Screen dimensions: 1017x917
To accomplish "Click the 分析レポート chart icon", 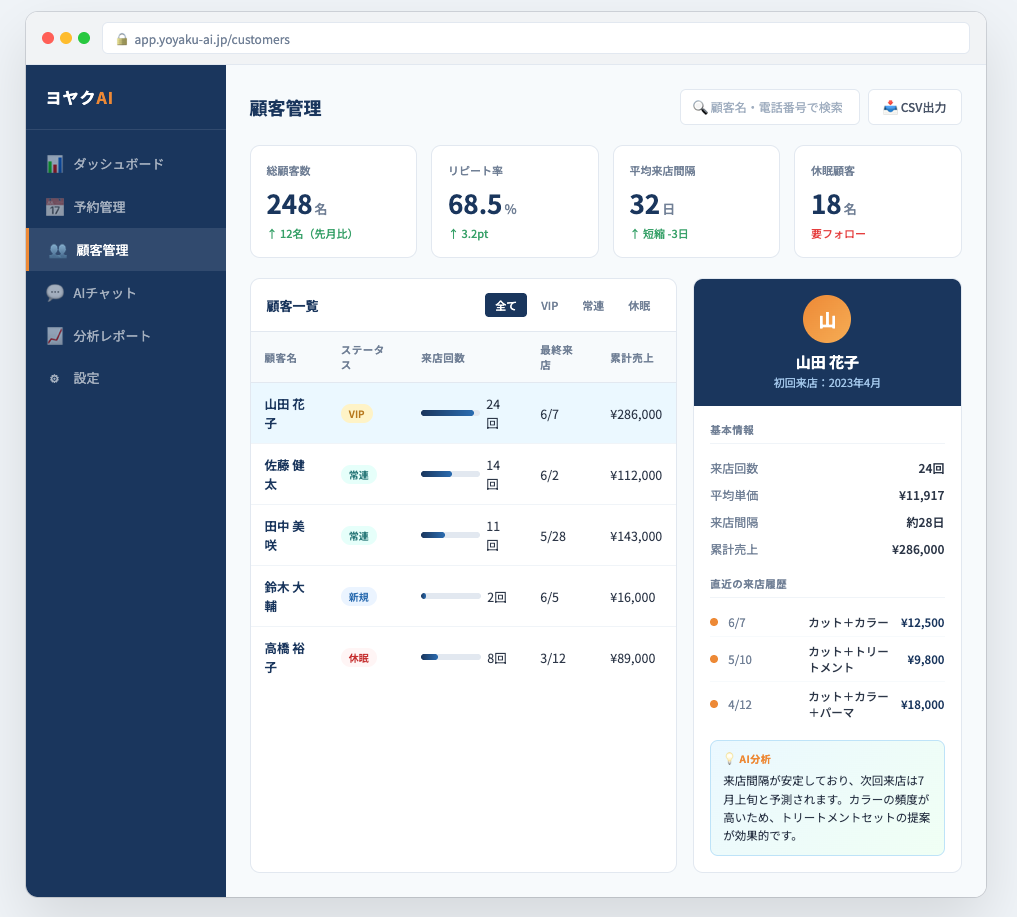I will pos(55,336).
